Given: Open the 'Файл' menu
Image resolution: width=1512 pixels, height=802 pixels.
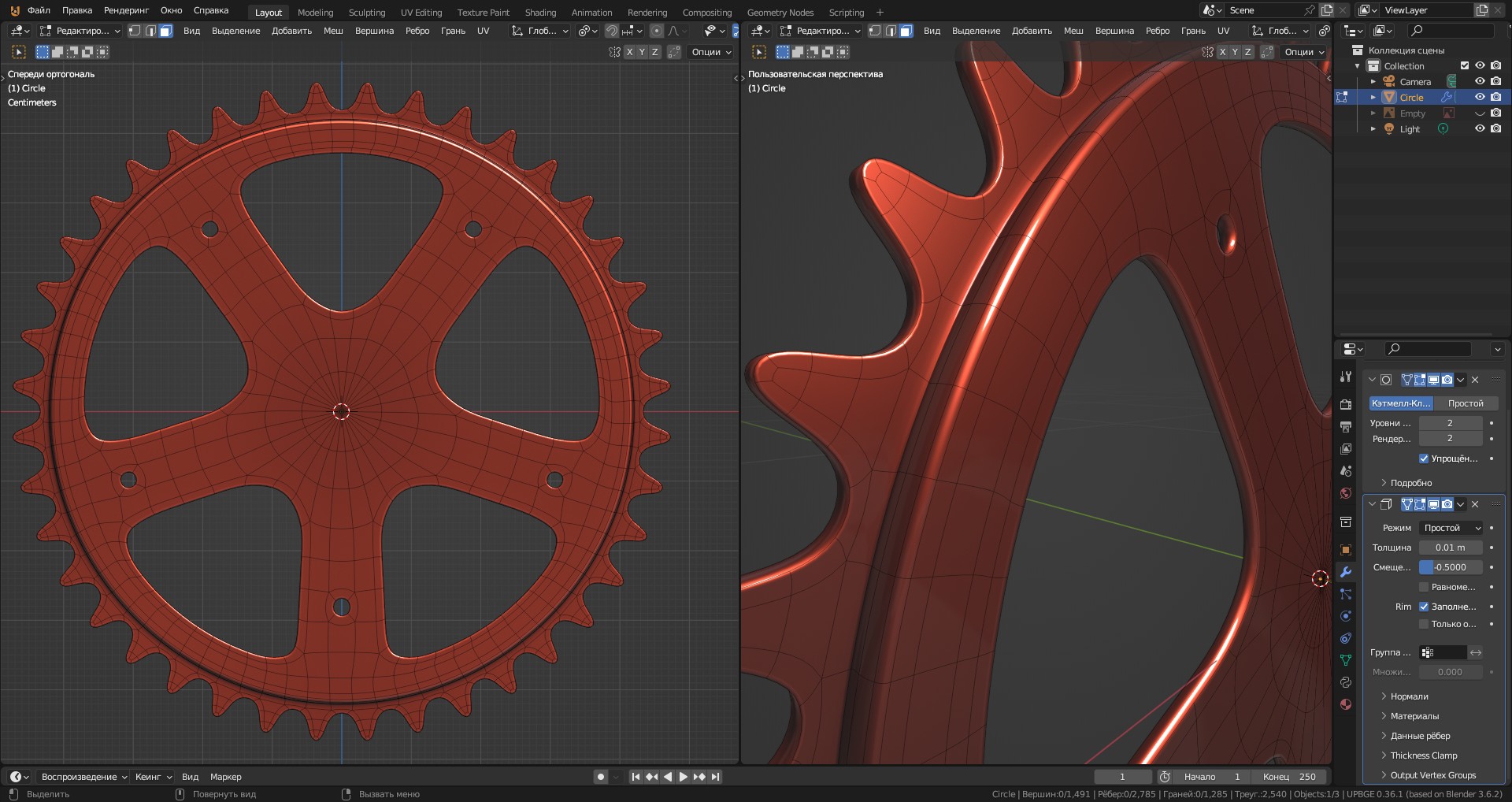Looking at the screenshot, I should (x=39, y=10).
